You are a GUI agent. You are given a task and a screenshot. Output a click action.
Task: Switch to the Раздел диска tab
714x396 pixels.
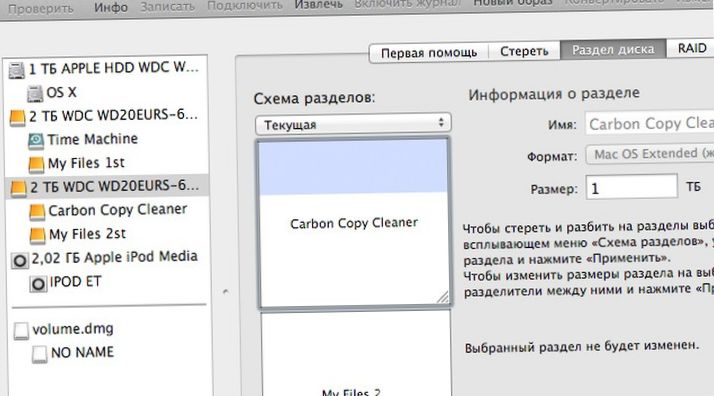pos(613,49)
